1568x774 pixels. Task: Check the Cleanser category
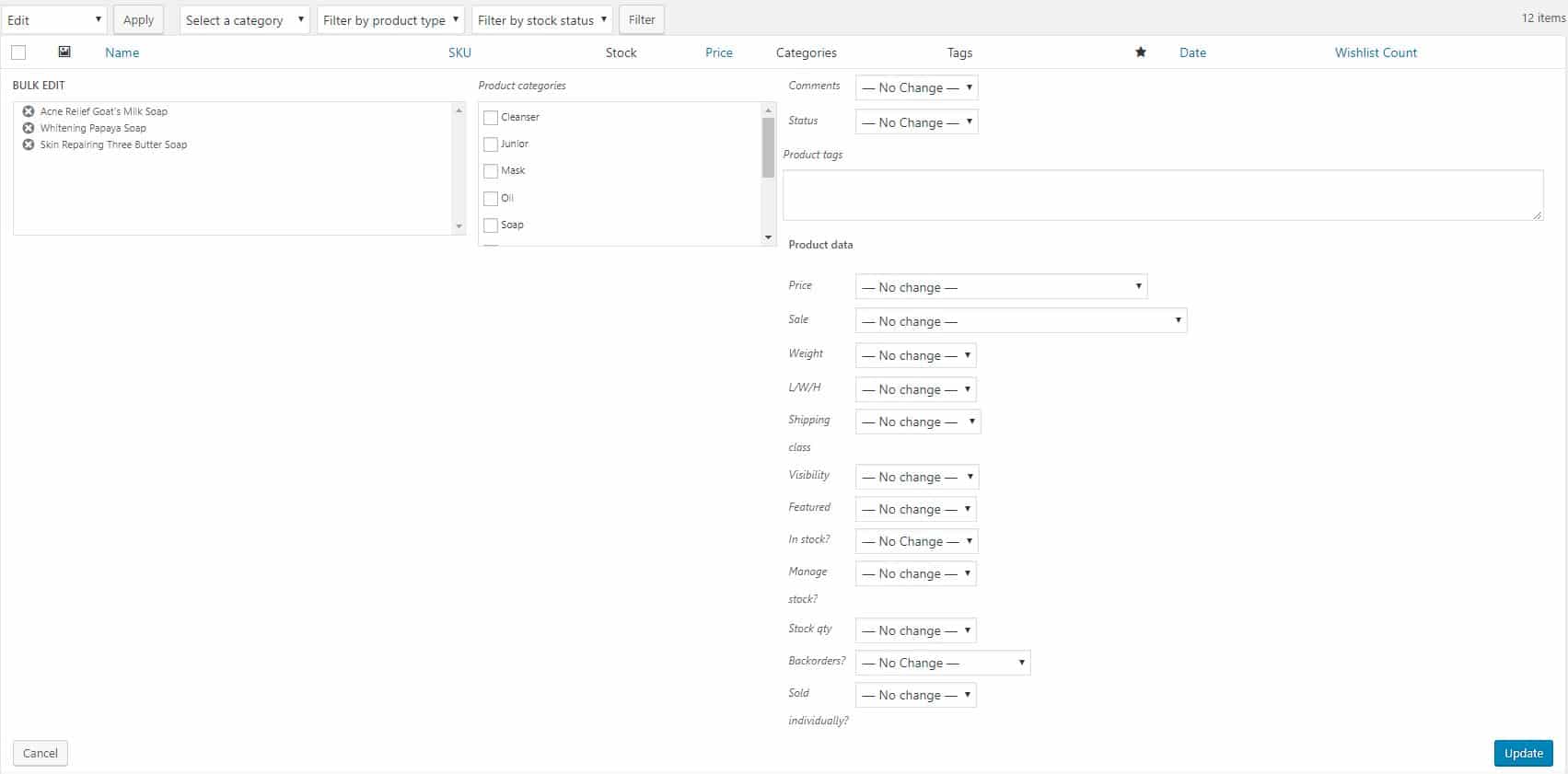click(491, 118)
